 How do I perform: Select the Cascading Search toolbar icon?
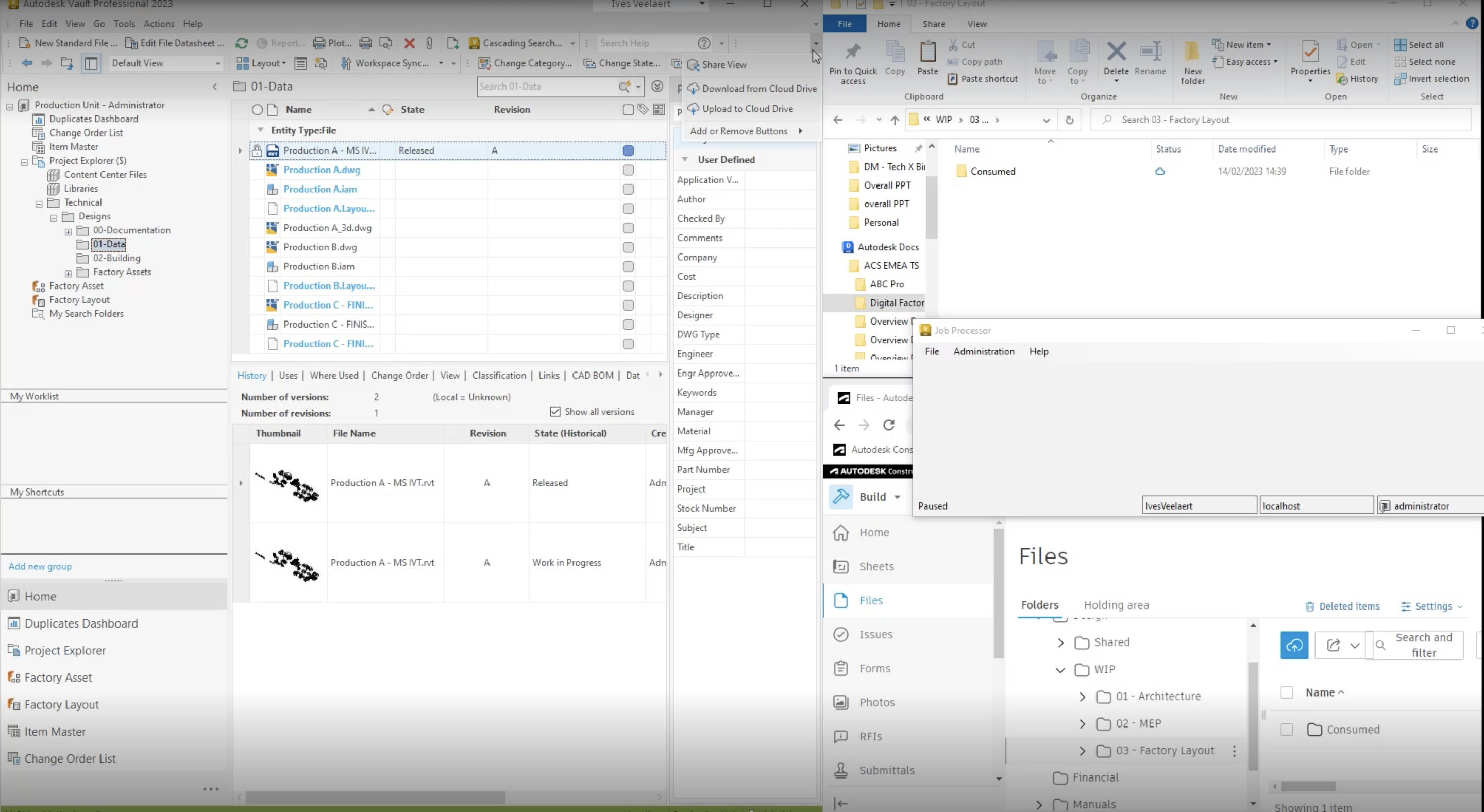pos(474,43)
